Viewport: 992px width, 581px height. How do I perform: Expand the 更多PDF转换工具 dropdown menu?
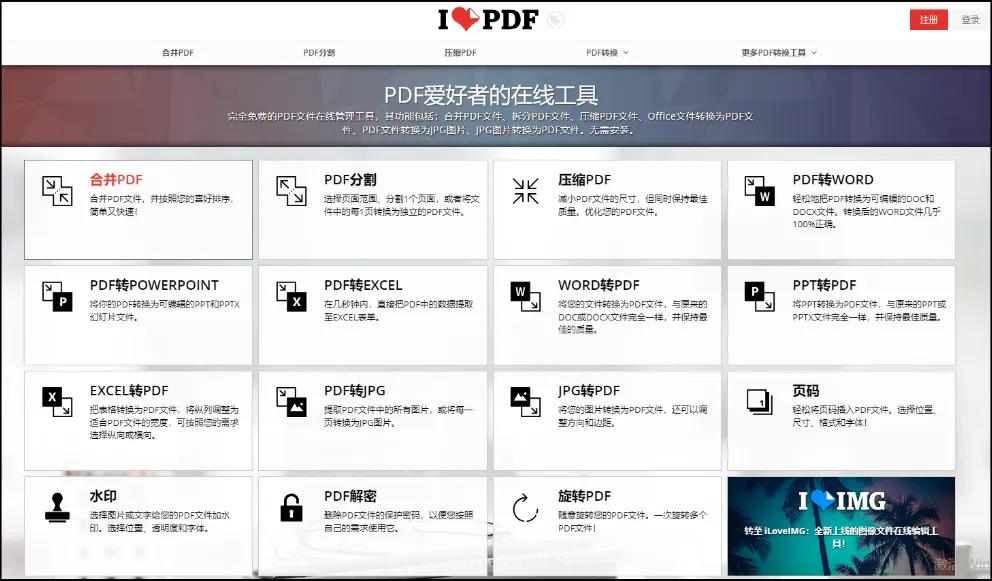pyautogui.click(x=779, y=53)
